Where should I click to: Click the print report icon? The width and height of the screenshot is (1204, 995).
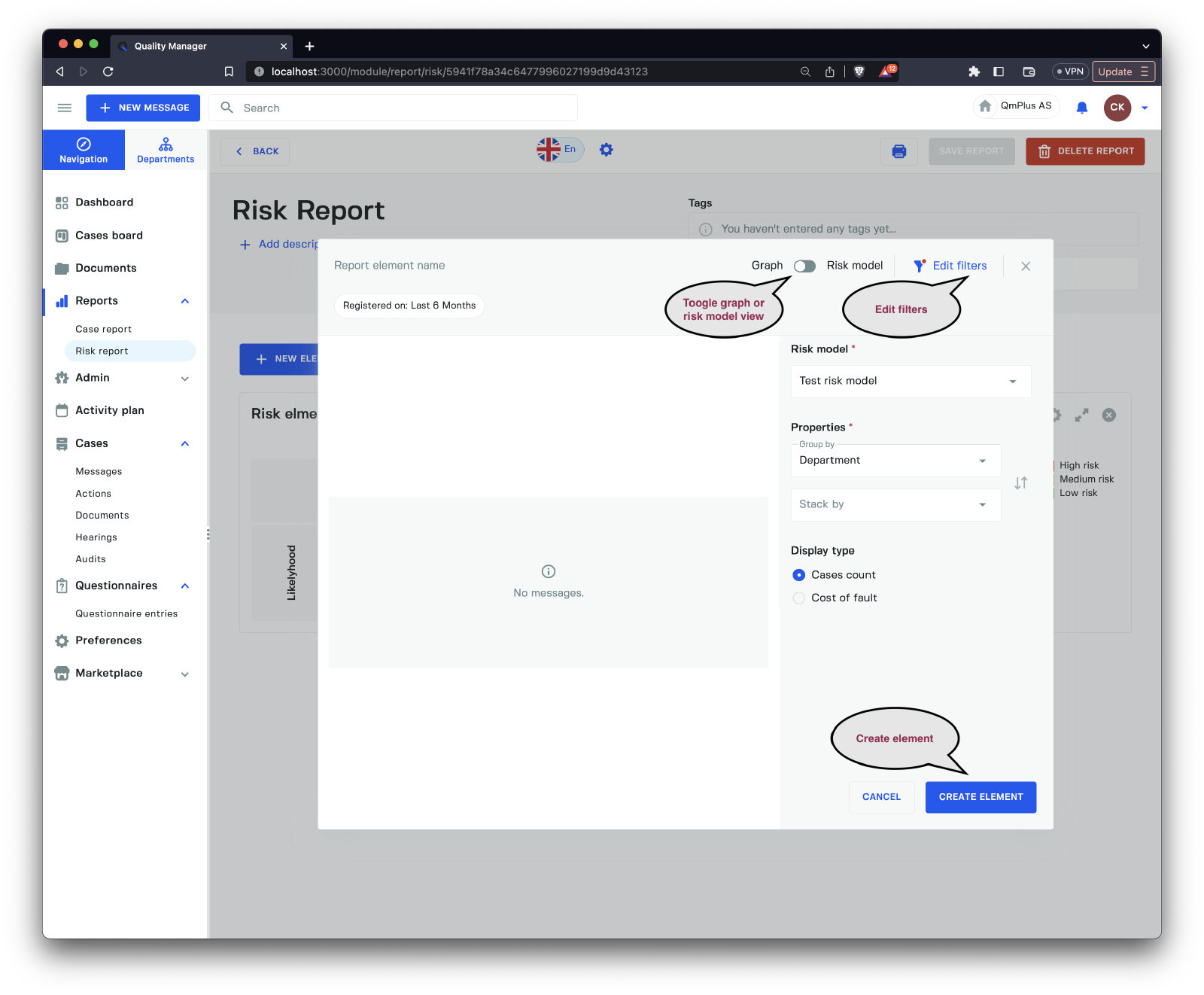pyautogui.click(x=898, y=151)
